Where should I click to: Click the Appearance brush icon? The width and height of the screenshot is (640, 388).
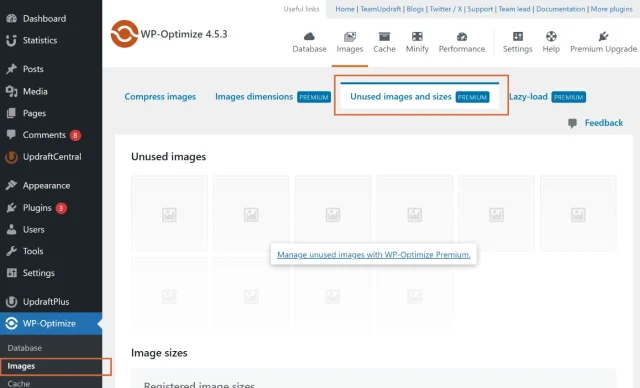tap(11, 185)
